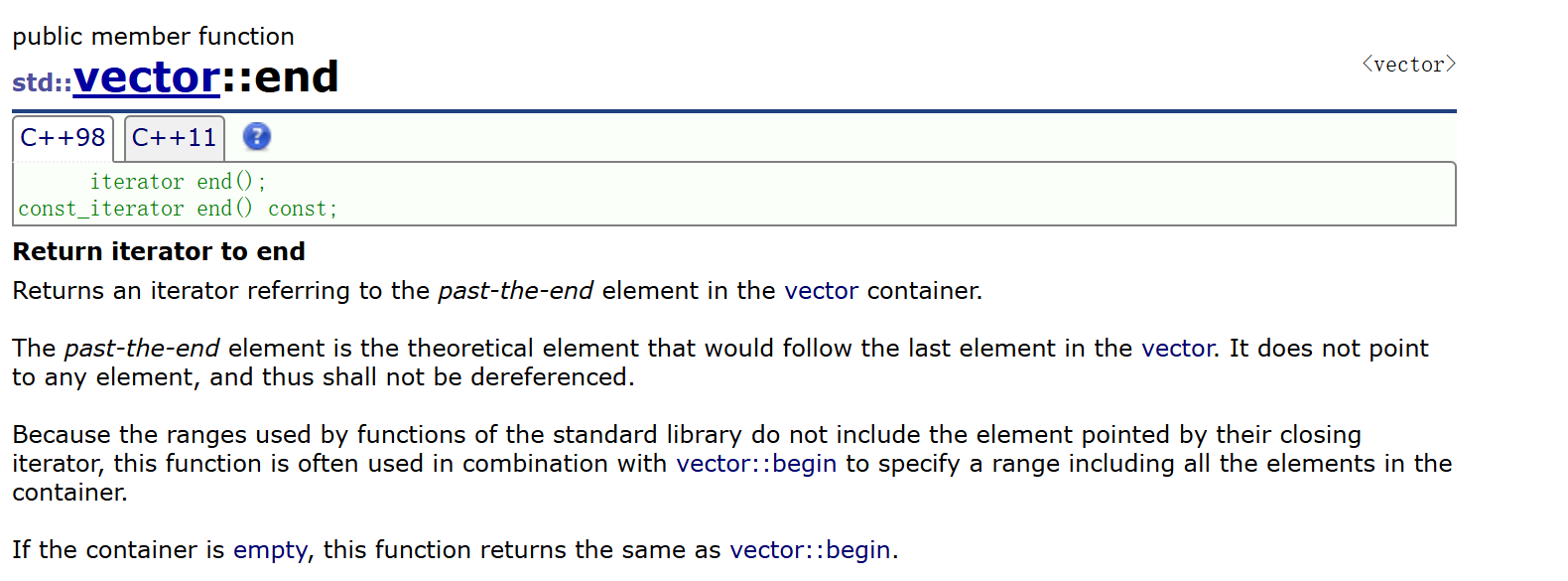1568x581 pixels.
Task: Open the <vector> header reference link
Action: click(1407, 64)
